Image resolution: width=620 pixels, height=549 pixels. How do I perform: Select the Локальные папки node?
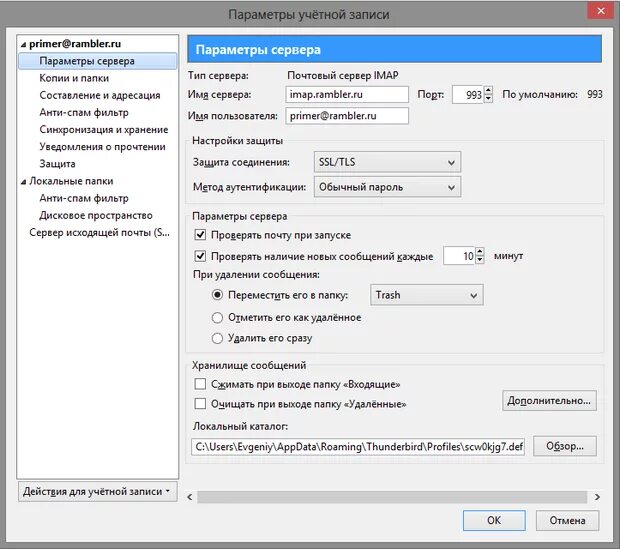pos(71,181)
